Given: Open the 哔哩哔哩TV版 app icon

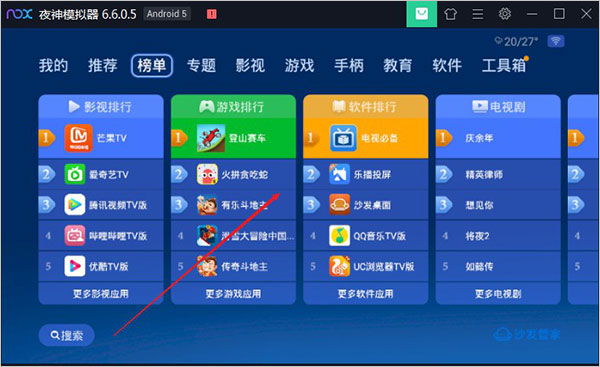Looking at the screenshot, I should (75, 236).
